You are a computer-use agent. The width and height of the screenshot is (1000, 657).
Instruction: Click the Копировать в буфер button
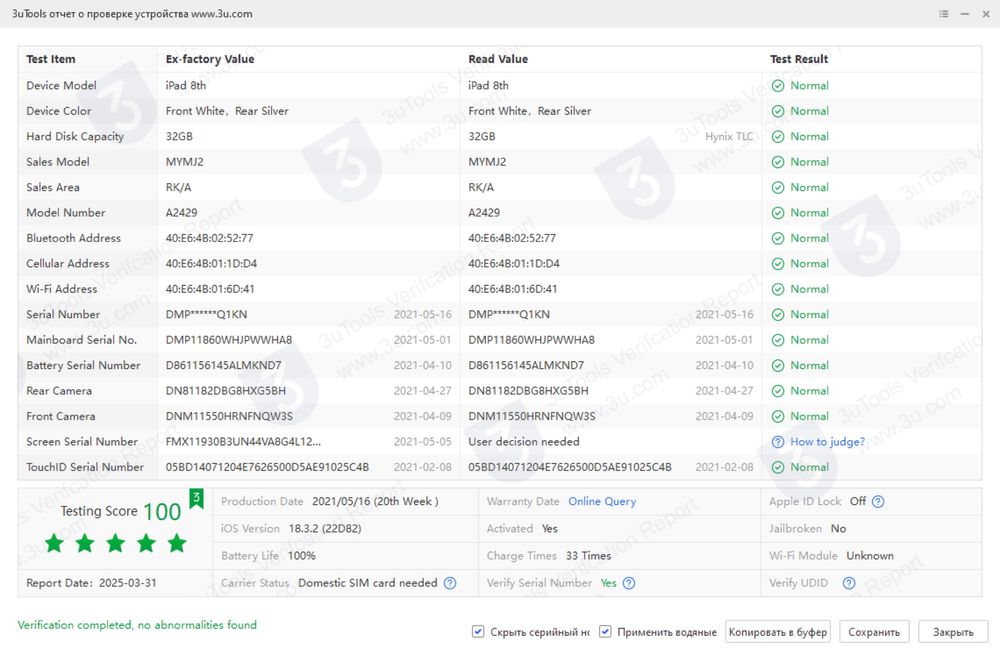tap(777, 632)
